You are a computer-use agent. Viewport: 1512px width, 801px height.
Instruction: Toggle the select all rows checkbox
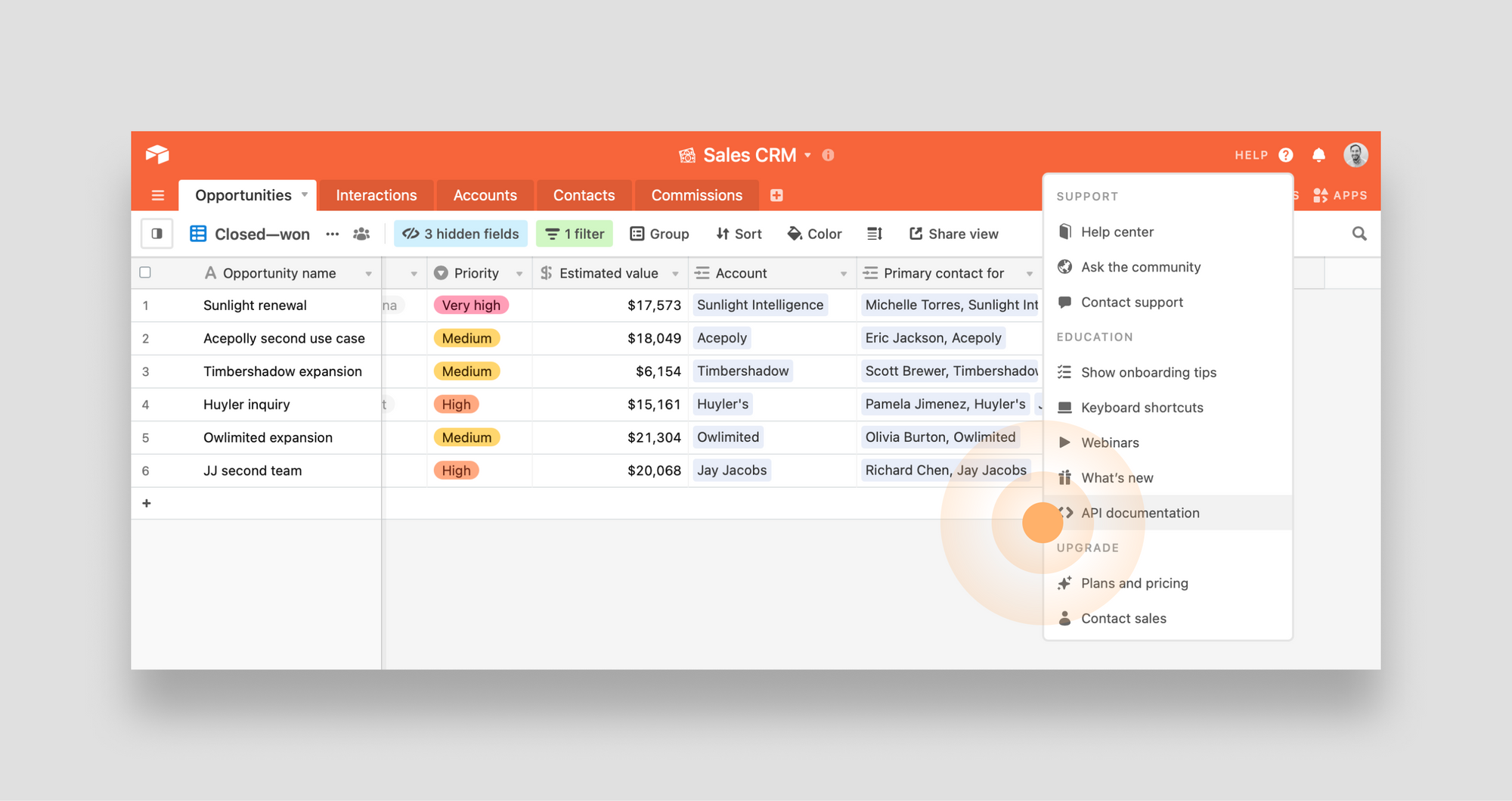pos(145,272)
